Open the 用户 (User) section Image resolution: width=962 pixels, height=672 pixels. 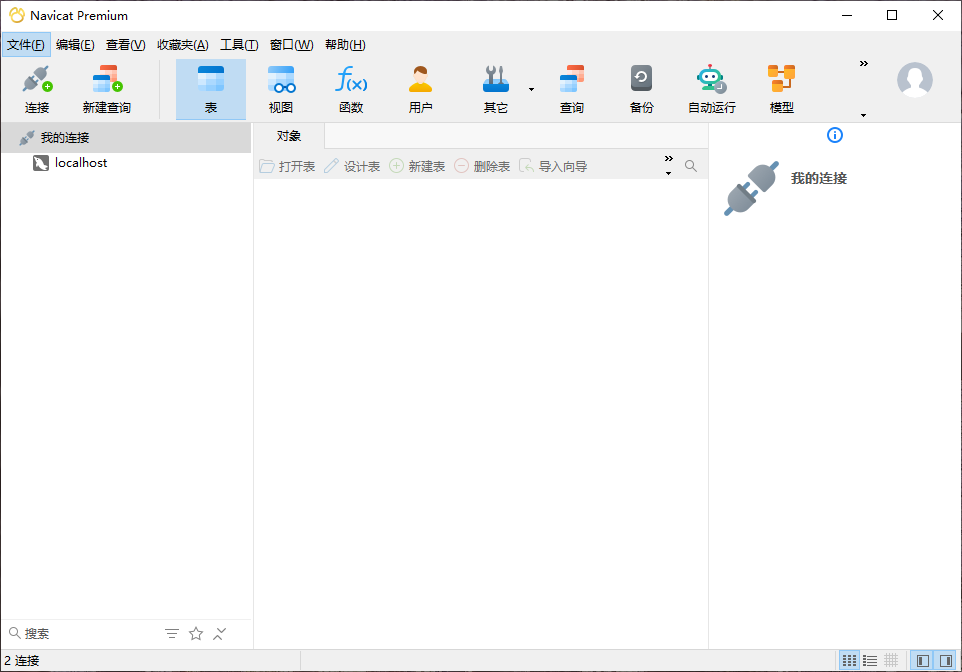click(x=420, y=90)
